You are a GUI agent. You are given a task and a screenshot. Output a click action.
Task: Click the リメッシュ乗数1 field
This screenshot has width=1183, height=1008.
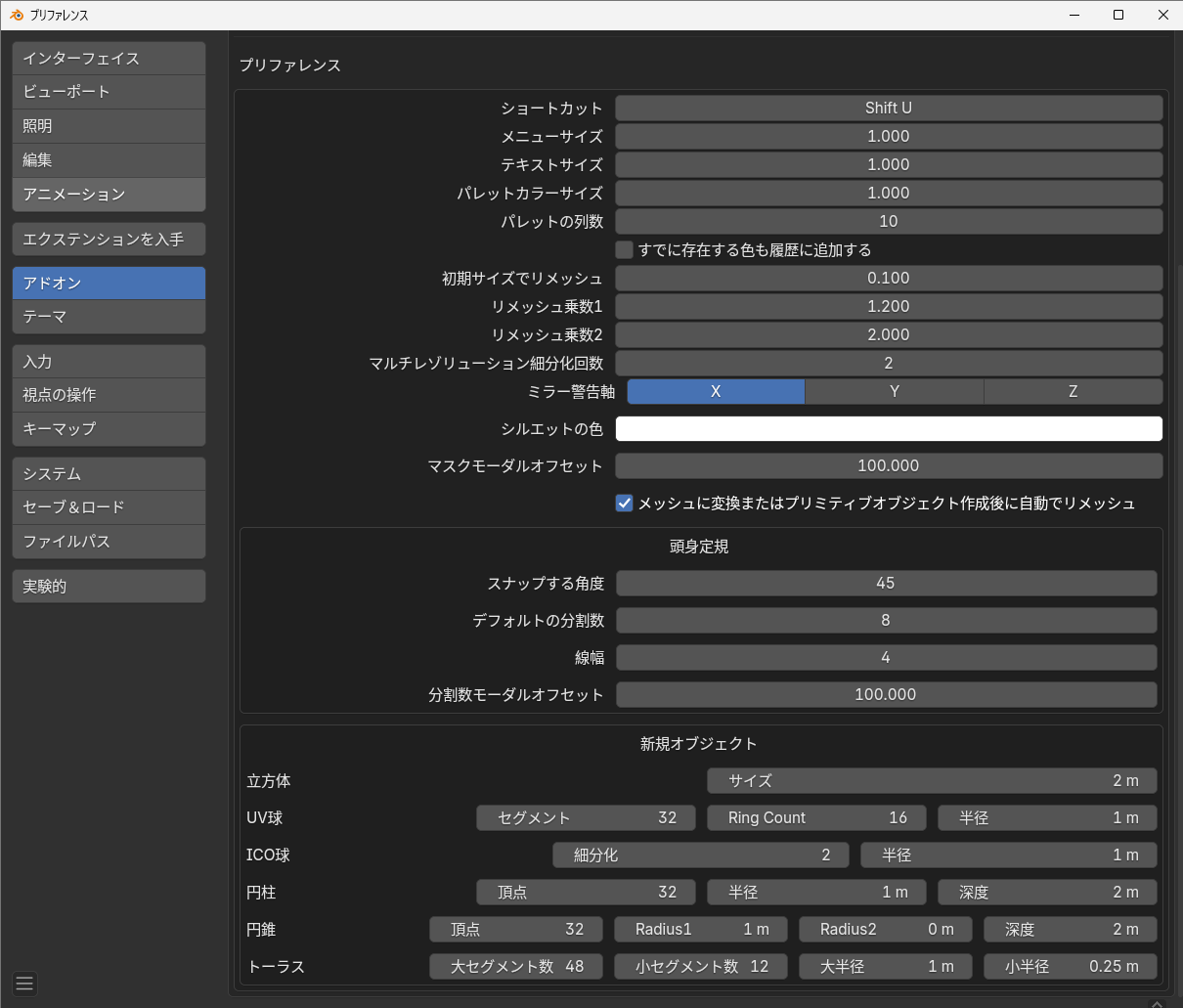pos(889,307)
